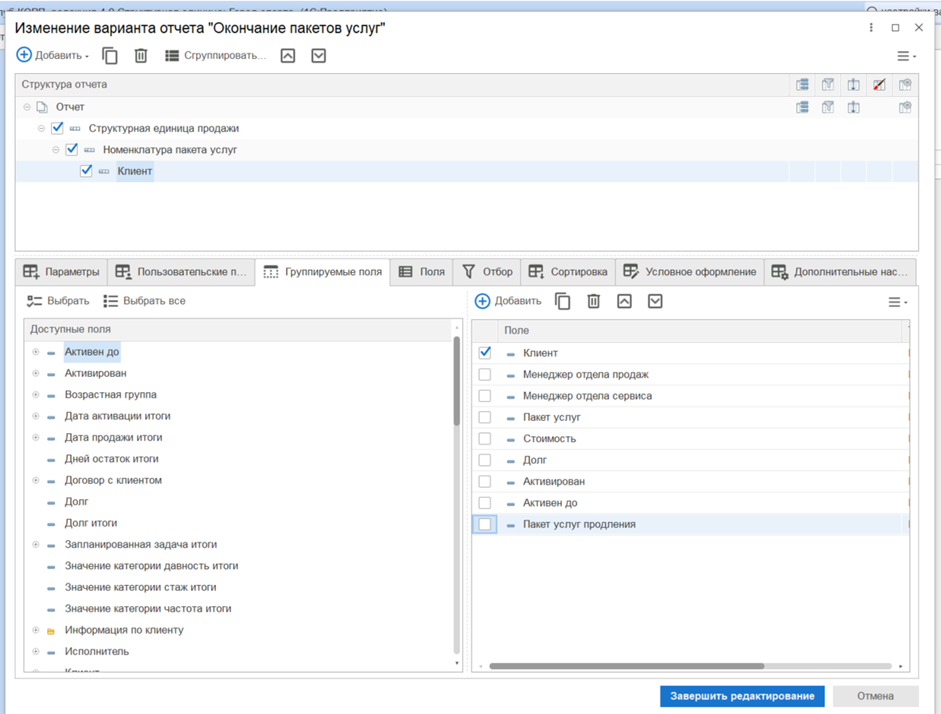941x714 pixels.
Task: Select Долг итоги in available fields
Action: (x=91, y=523)
